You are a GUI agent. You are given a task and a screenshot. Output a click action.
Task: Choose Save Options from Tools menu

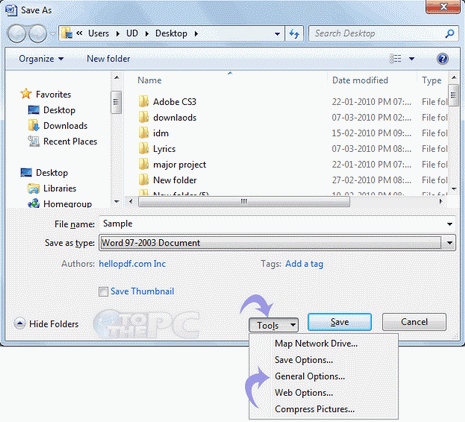tap(304, 360)
